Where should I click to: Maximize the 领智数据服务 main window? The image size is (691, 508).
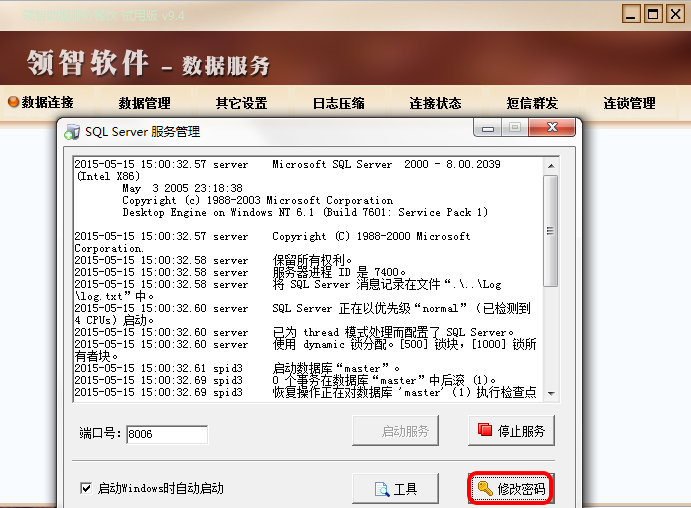653,14
